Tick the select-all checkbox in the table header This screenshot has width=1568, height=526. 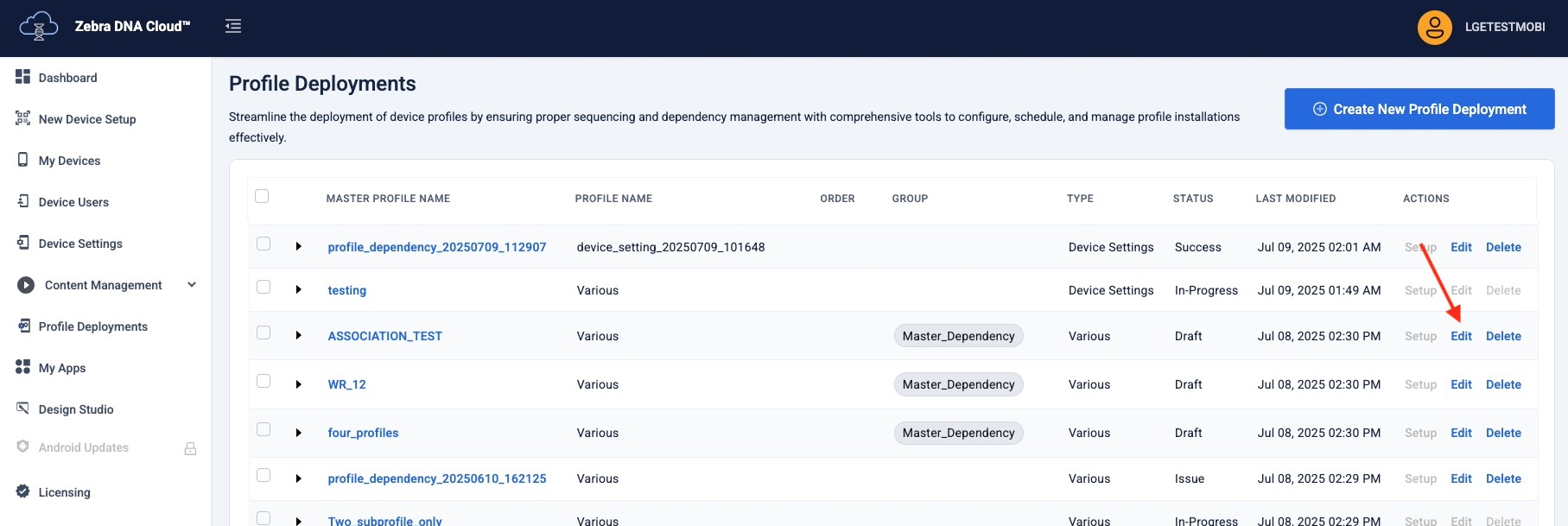click(x=263, y=197)
